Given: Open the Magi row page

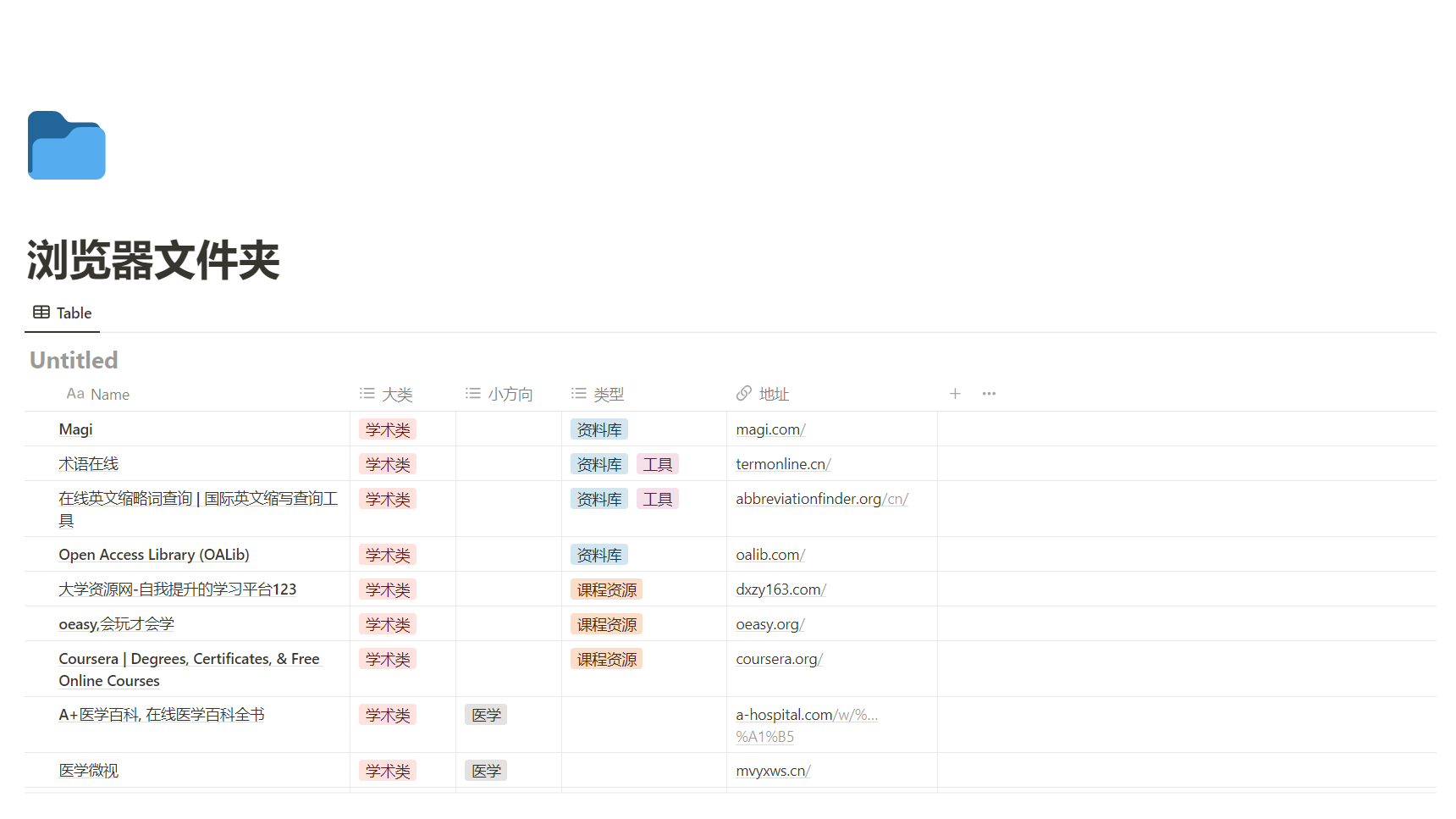Looking at the screenshot, I should coord(75,429).
